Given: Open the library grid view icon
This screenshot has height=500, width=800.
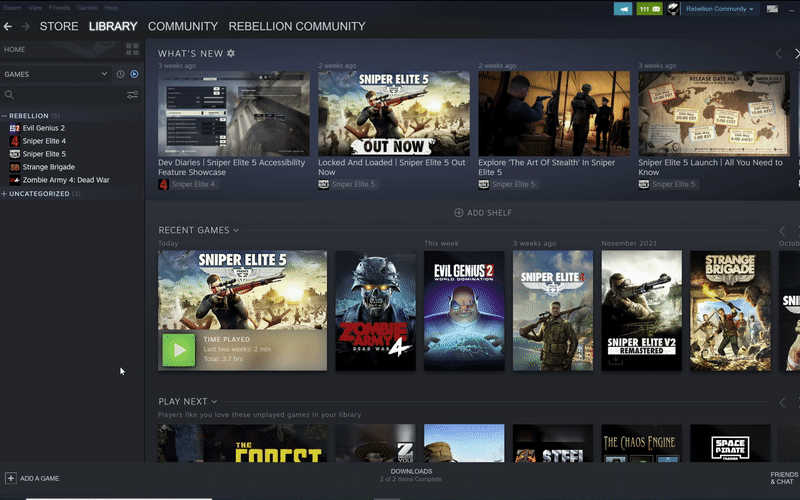Looking at the screenshot, I should pyautogui.click(x=132, y=49).
